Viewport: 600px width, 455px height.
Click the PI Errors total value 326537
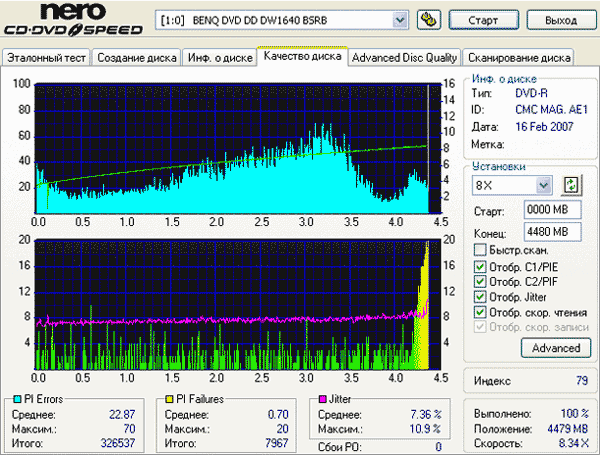point(118,443)
